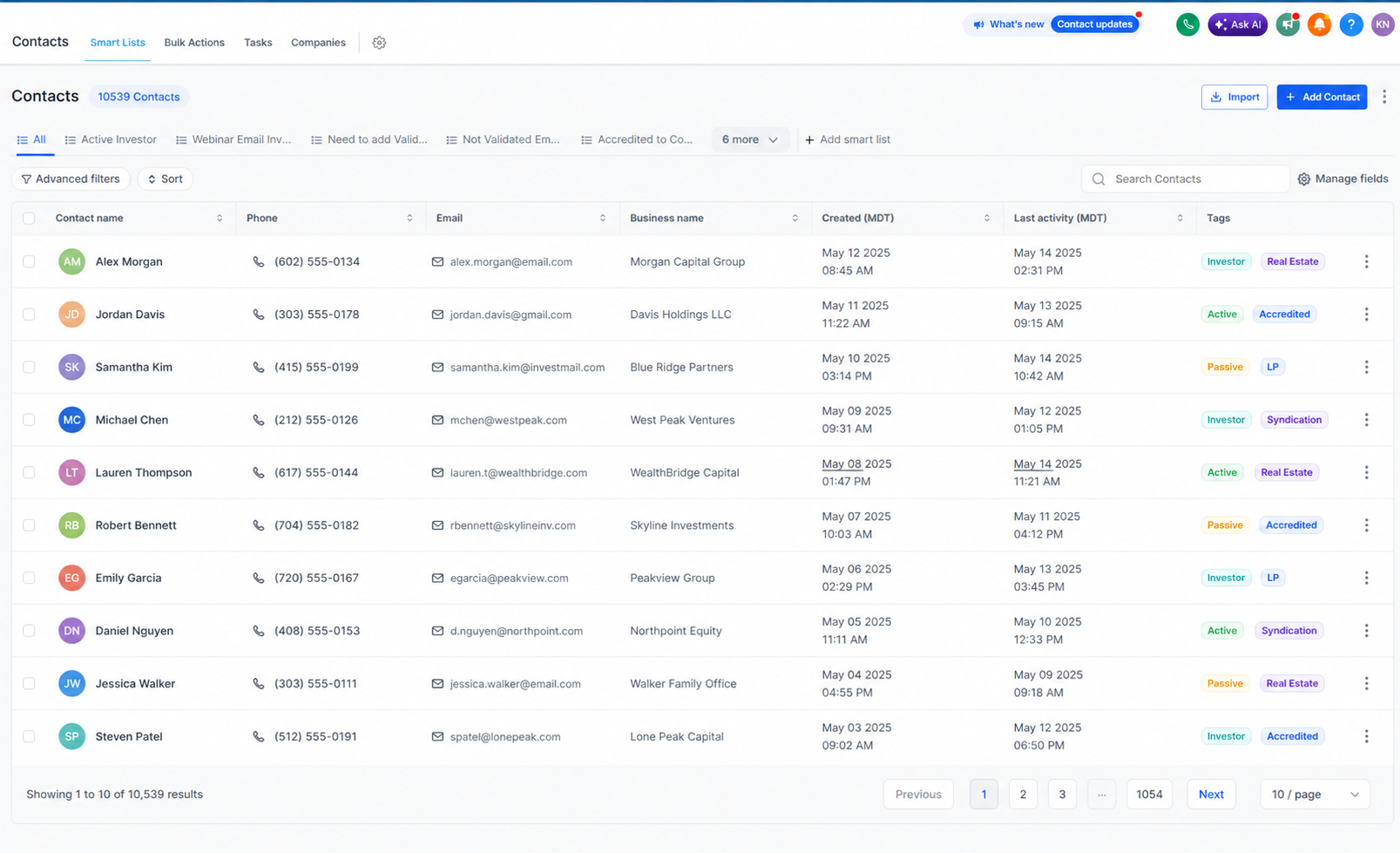Open row actions menu for Jordan Davis
1400x853 pixels.
1366,315
